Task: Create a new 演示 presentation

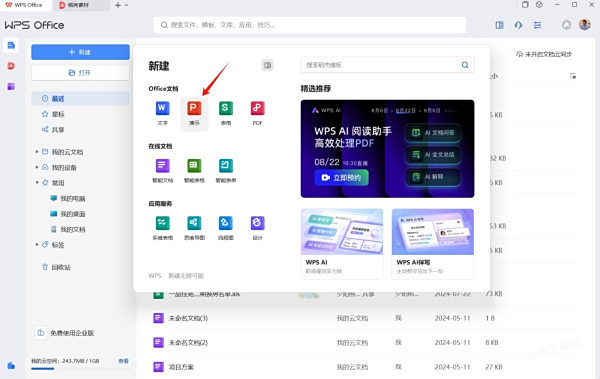Action: tap(194, 113)
